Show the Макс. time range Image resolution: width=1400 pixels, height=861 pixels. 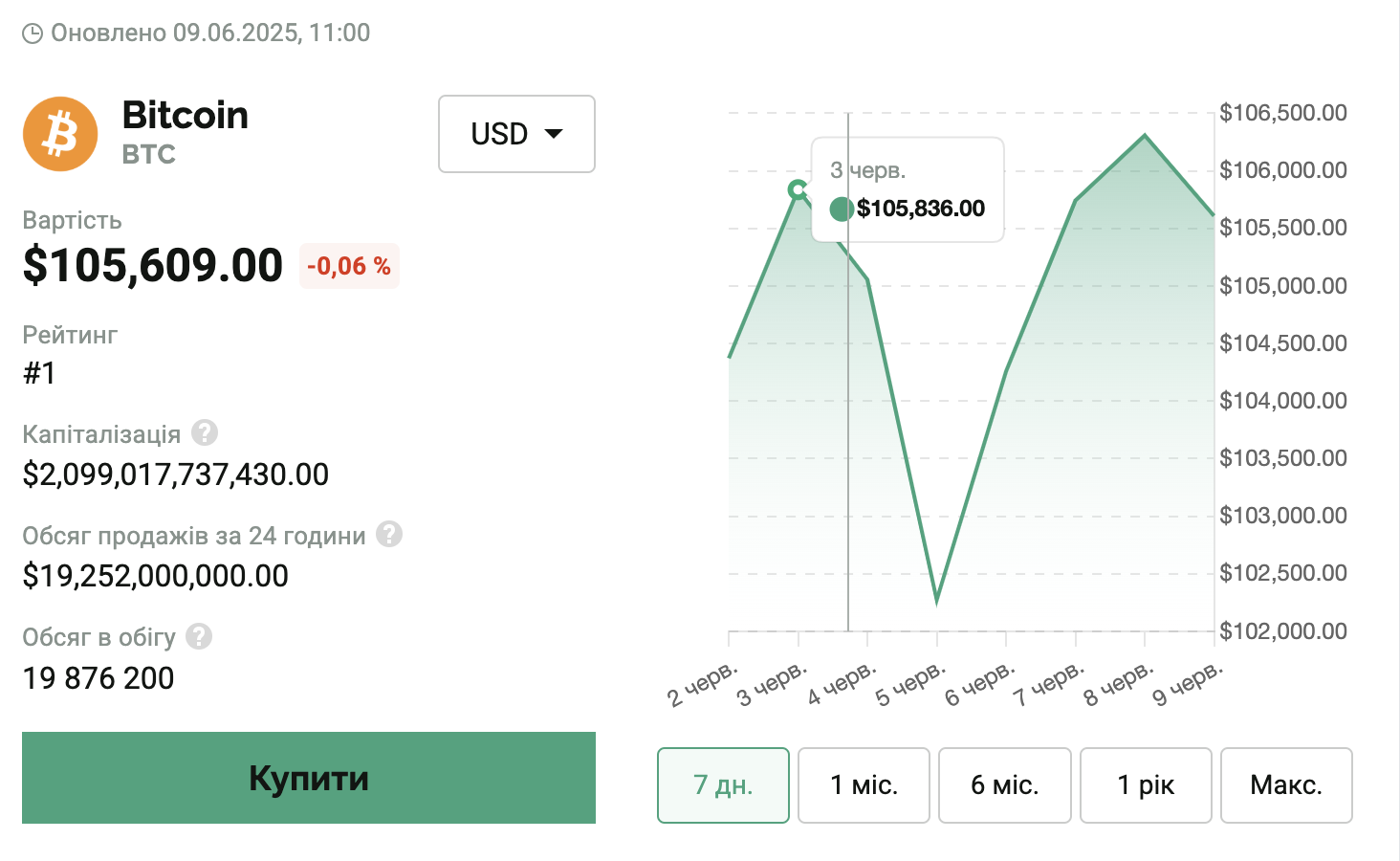click(1286, 785)
